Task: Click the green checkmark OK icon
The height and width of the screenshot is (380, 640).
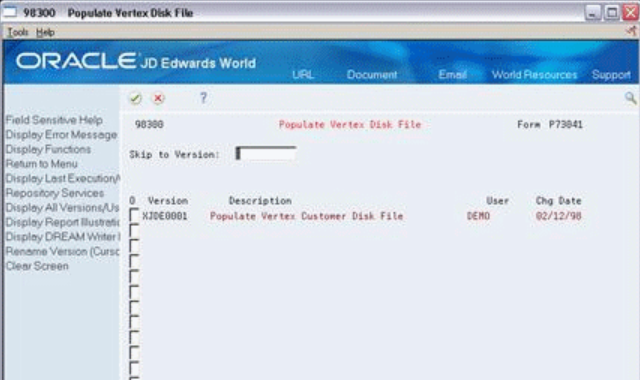Action: click(x=135, y=98)
